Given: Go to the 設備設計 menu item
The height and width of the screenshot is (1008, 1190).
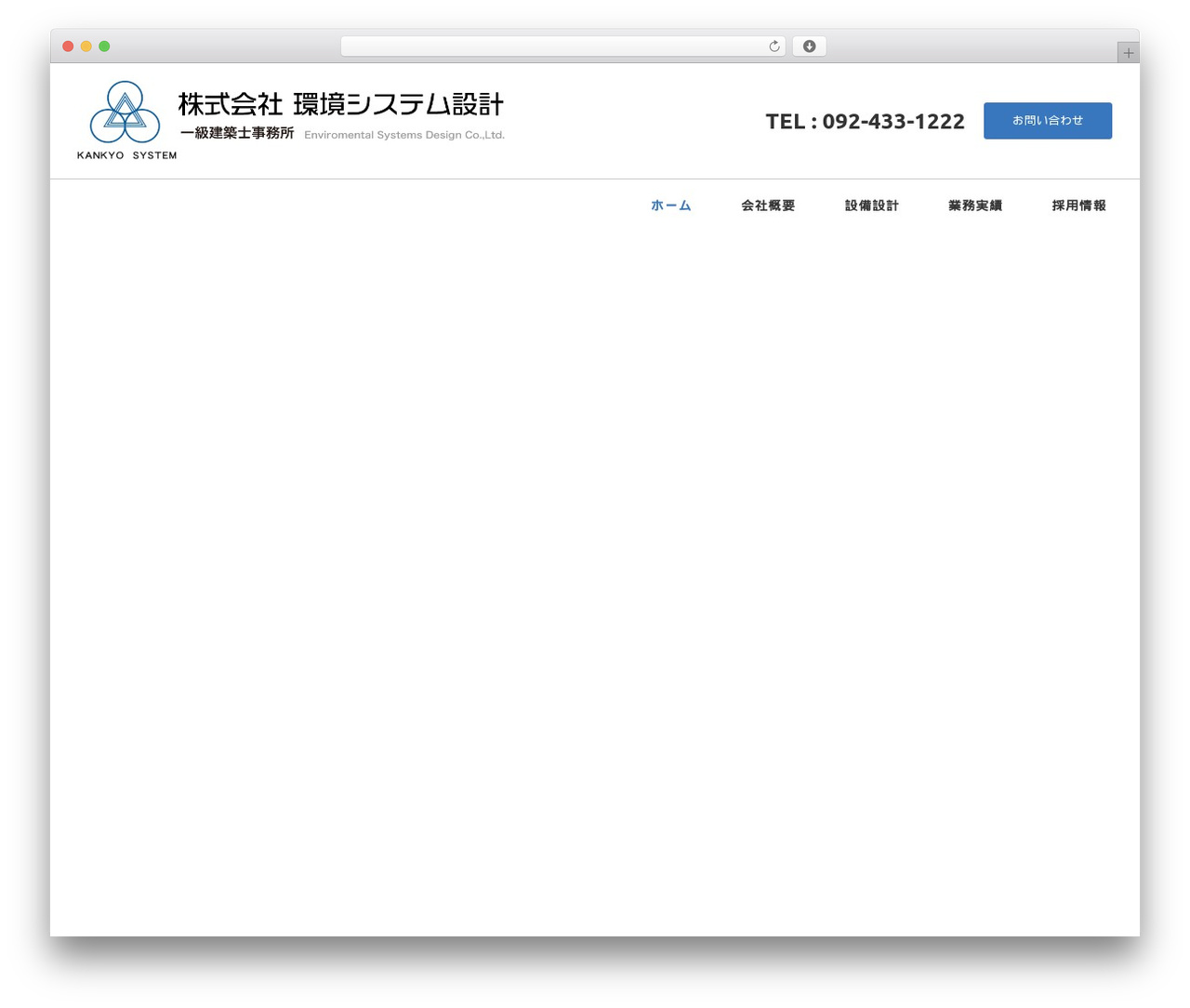Looking at the screenshot, I should pos(872,206).
